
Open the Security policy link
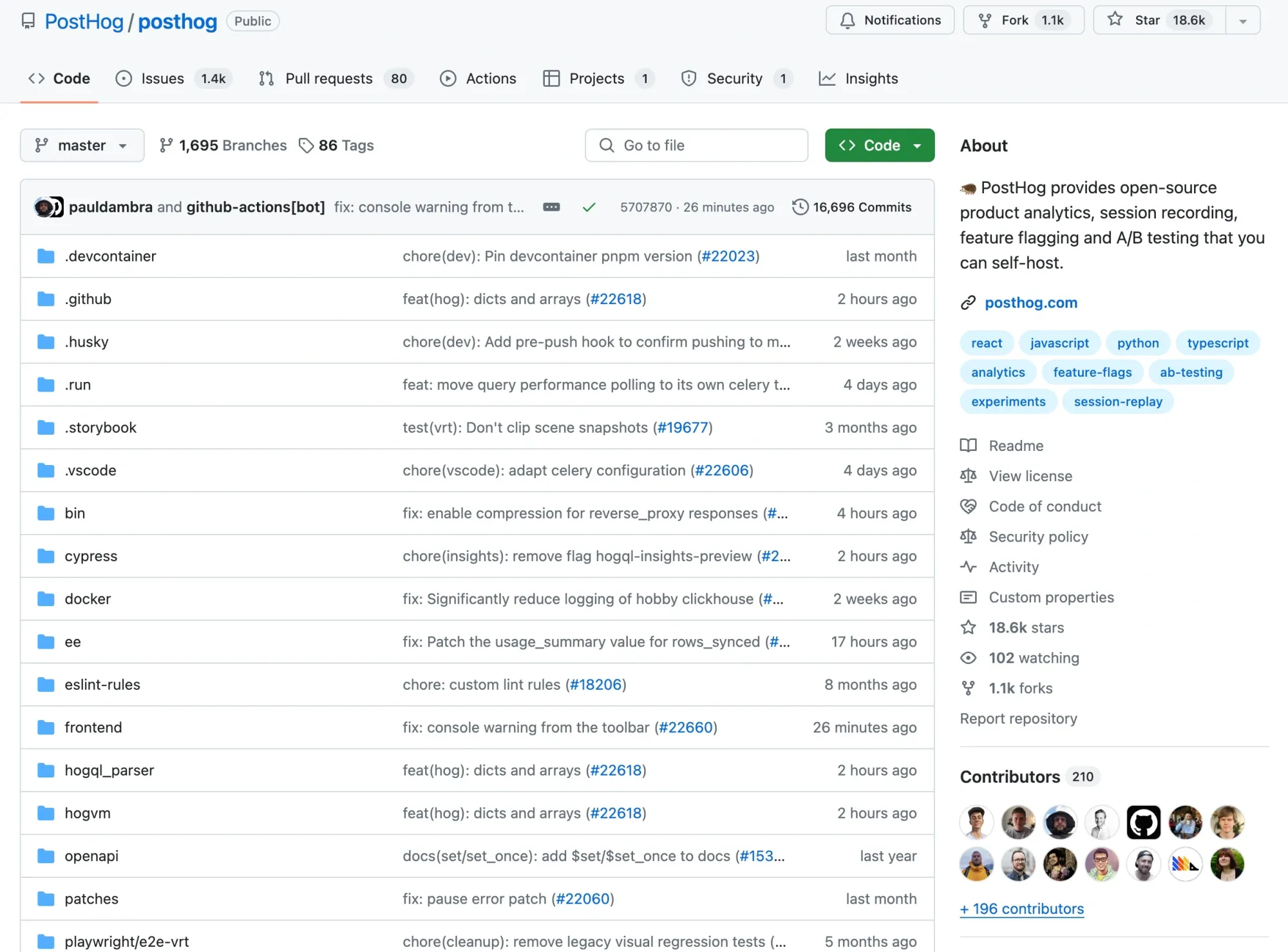click(x=1038, y=537)
